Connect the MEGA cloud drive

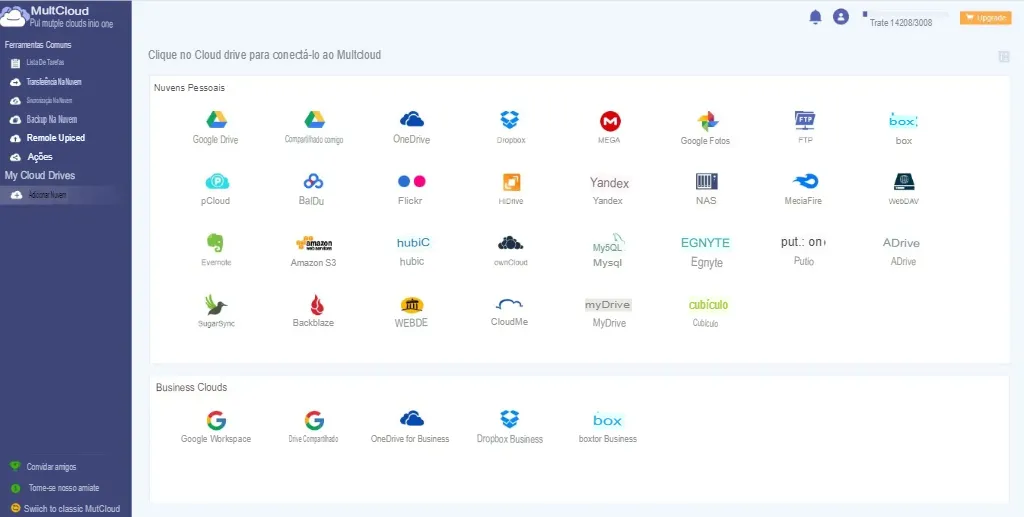click(x=610, y=121)
